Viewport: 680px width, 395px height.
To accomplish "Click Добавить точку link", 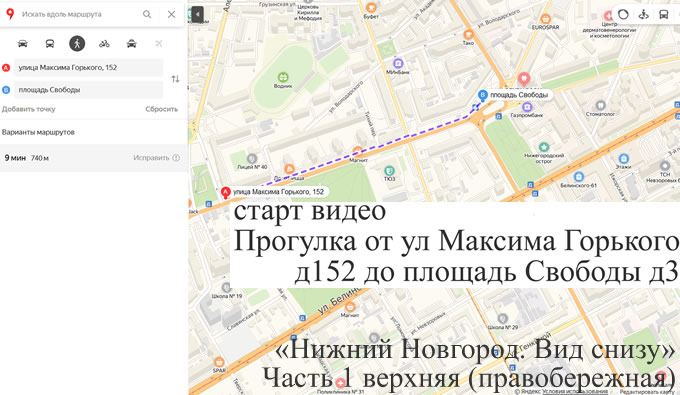I will (29, 109).
